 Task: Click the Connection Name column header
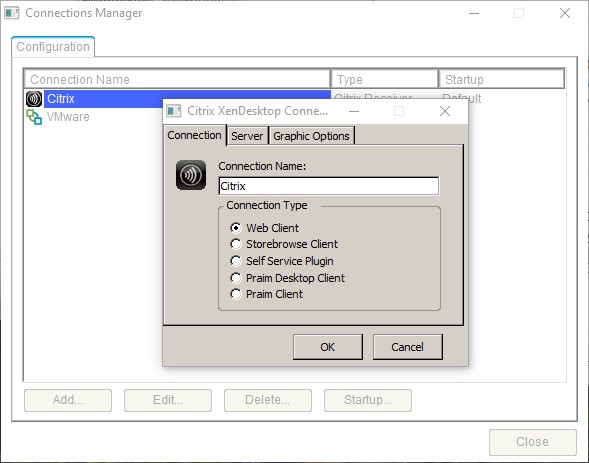coord(177,79)
